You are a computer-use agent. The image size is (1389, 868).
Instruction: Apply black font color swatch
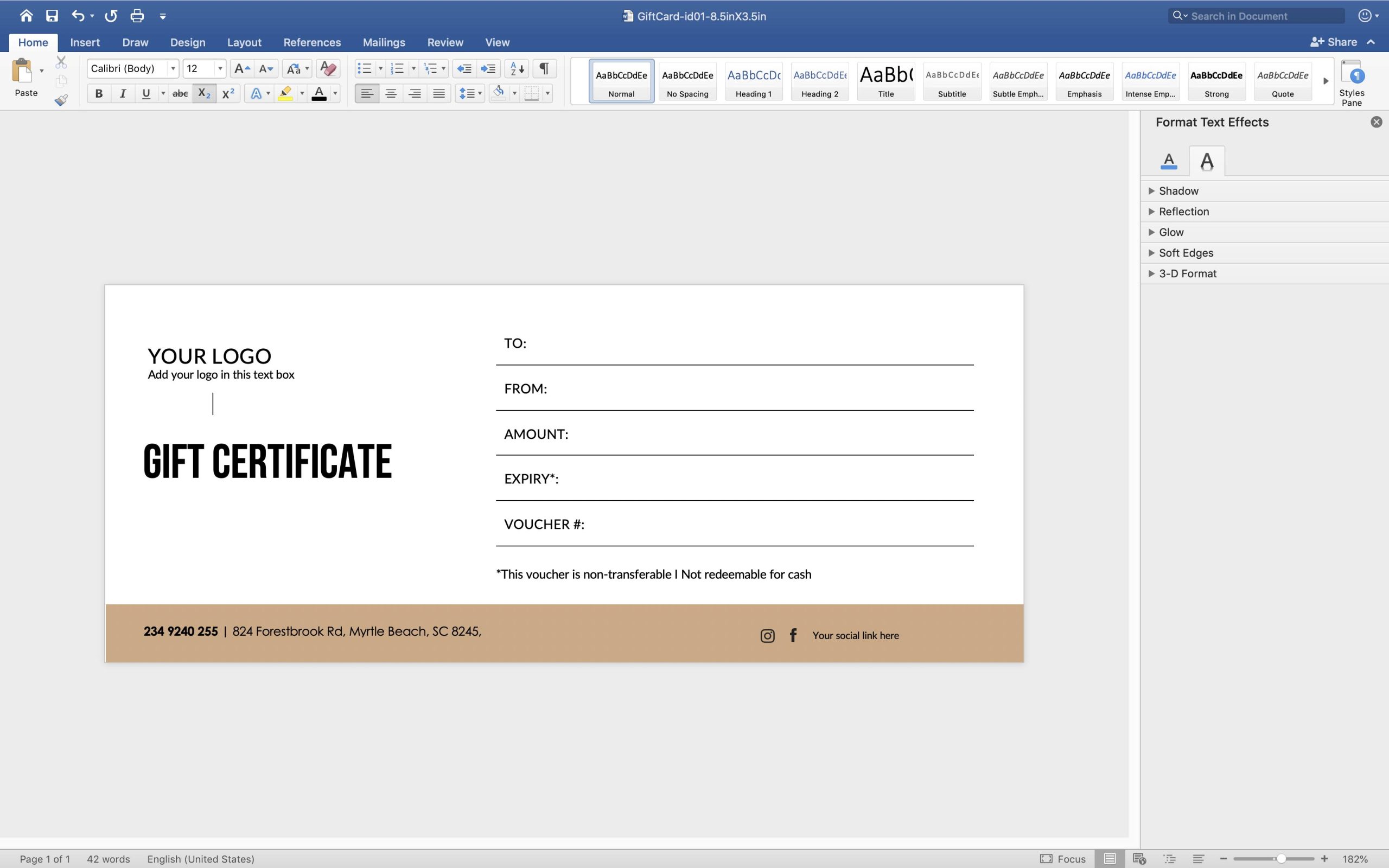coord(319,93)
